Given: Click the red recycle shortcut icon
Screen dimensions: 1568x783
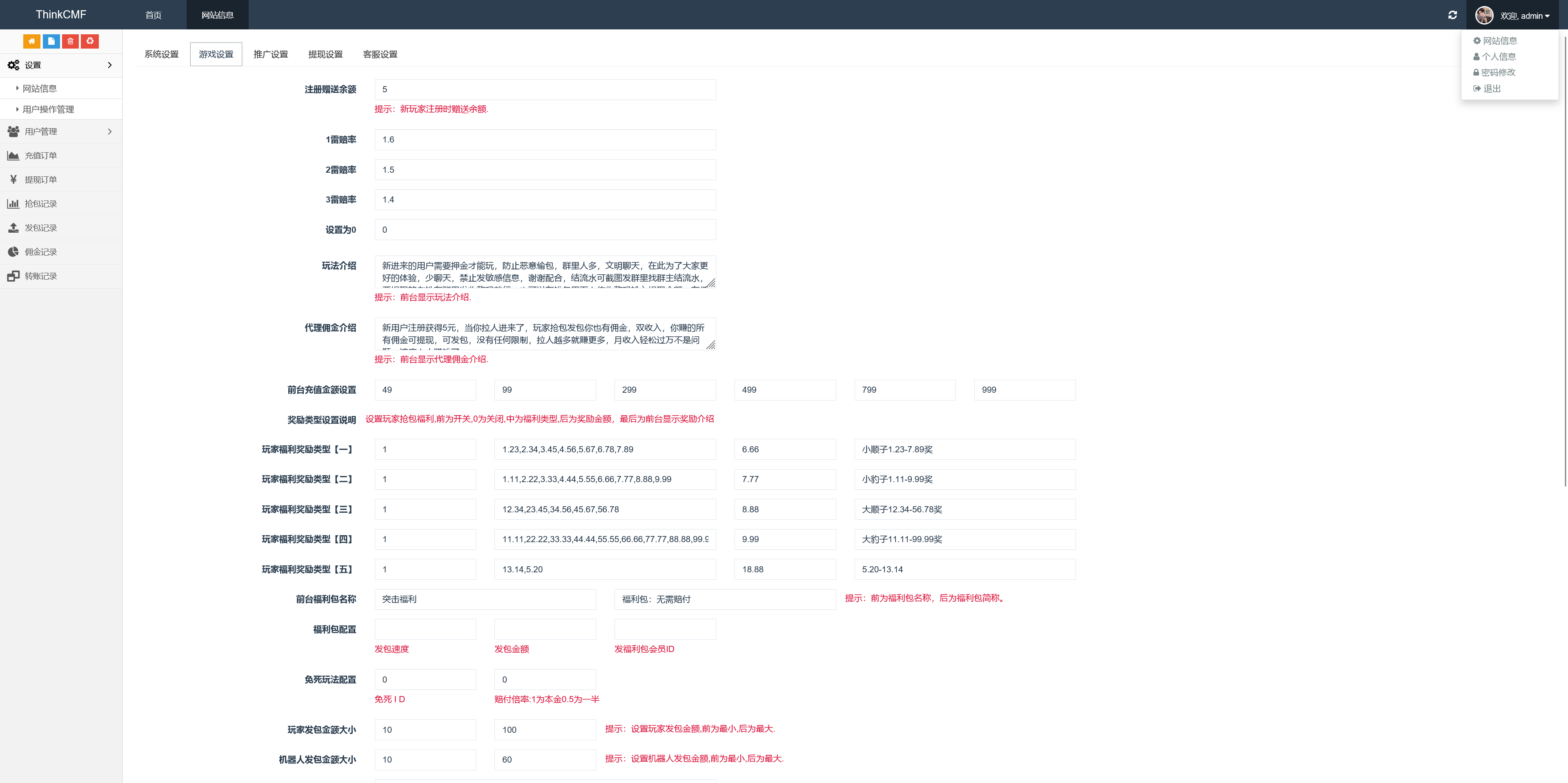Looking at the screenshot, I should (x=90, y=41).
